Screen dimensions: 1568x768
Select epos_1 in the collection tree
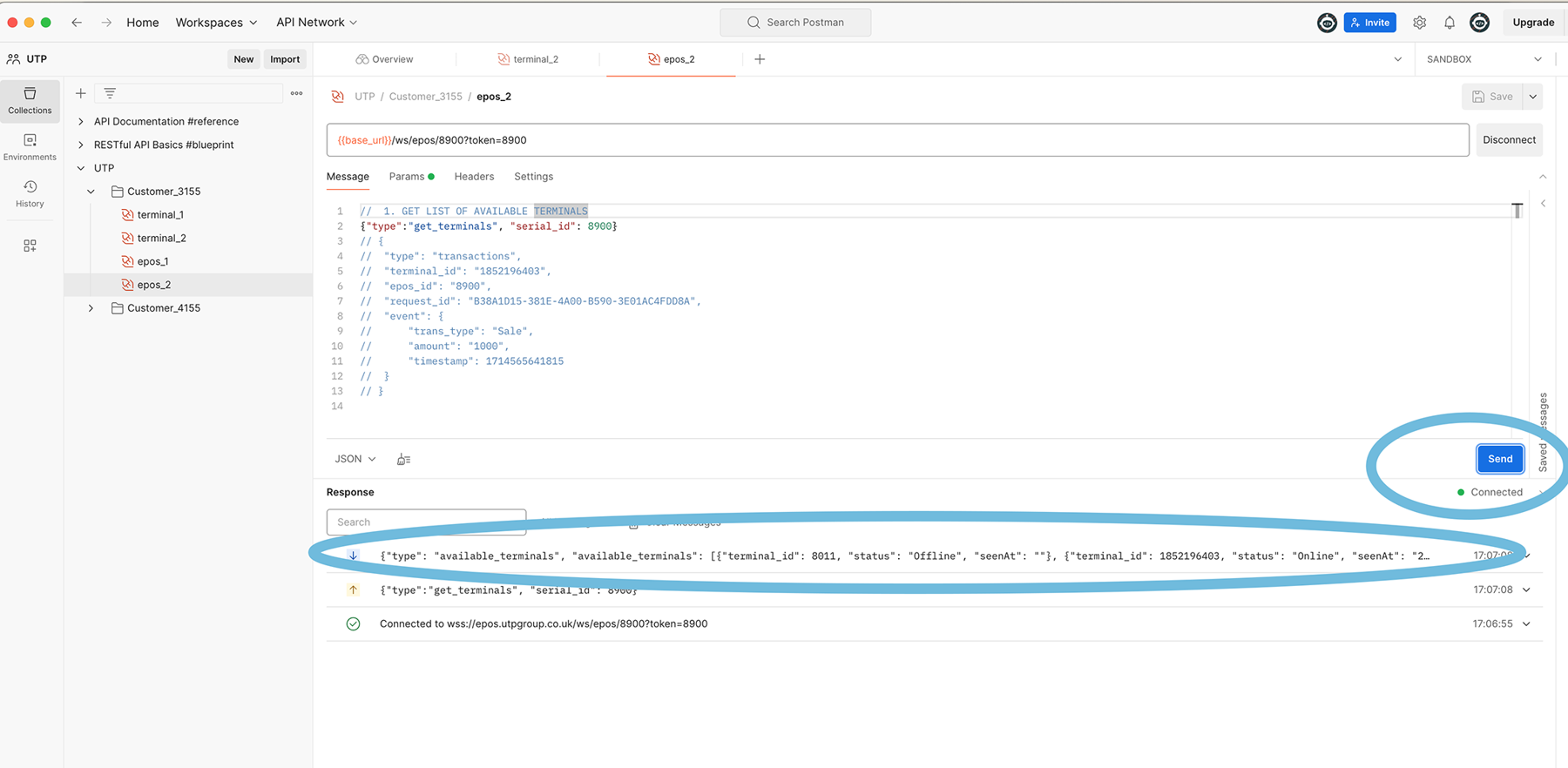152,261
